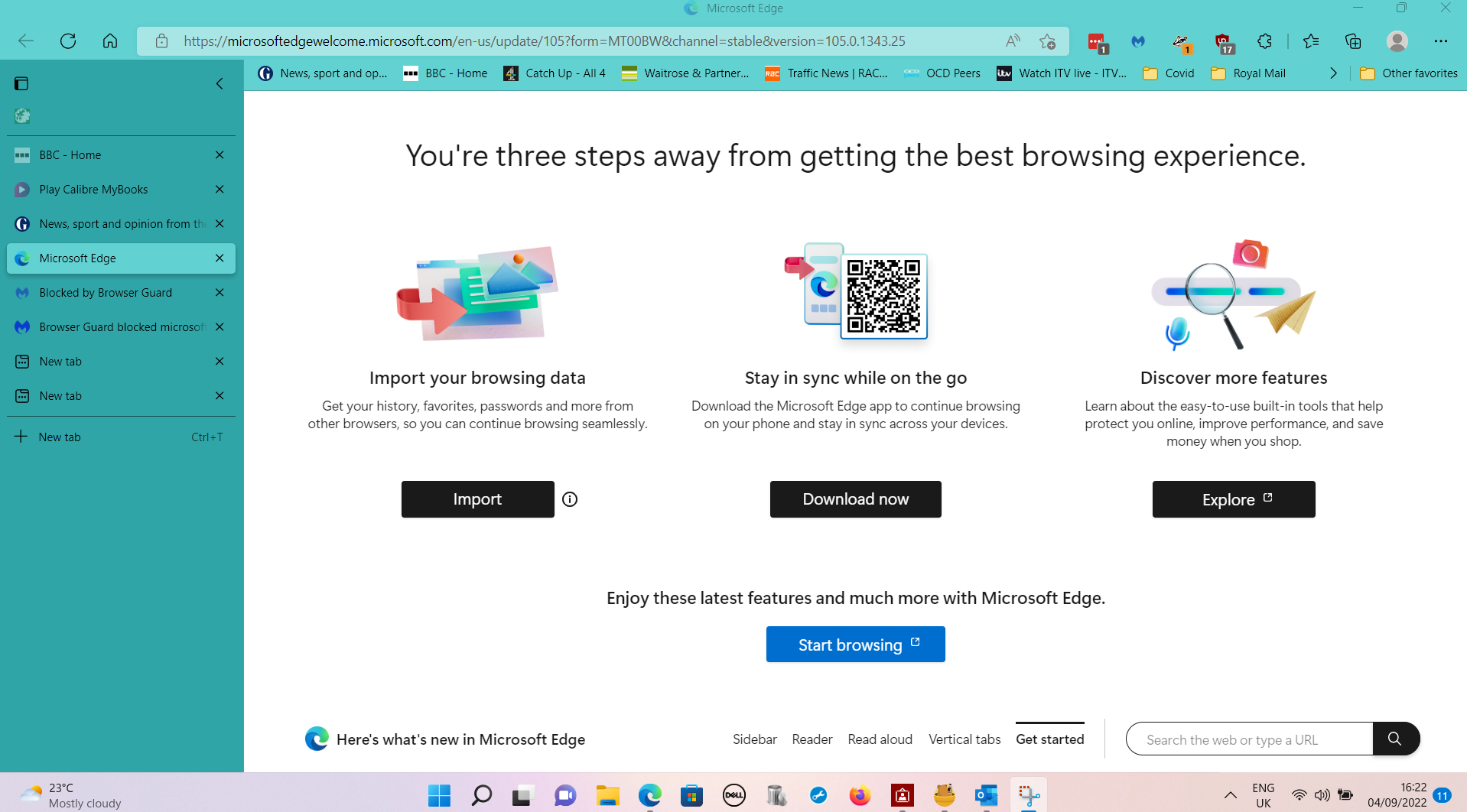Image resolution: width=1467 pixels, height=812 pixels.
Task: Select the Get started feature tab
Action: 1050,739
